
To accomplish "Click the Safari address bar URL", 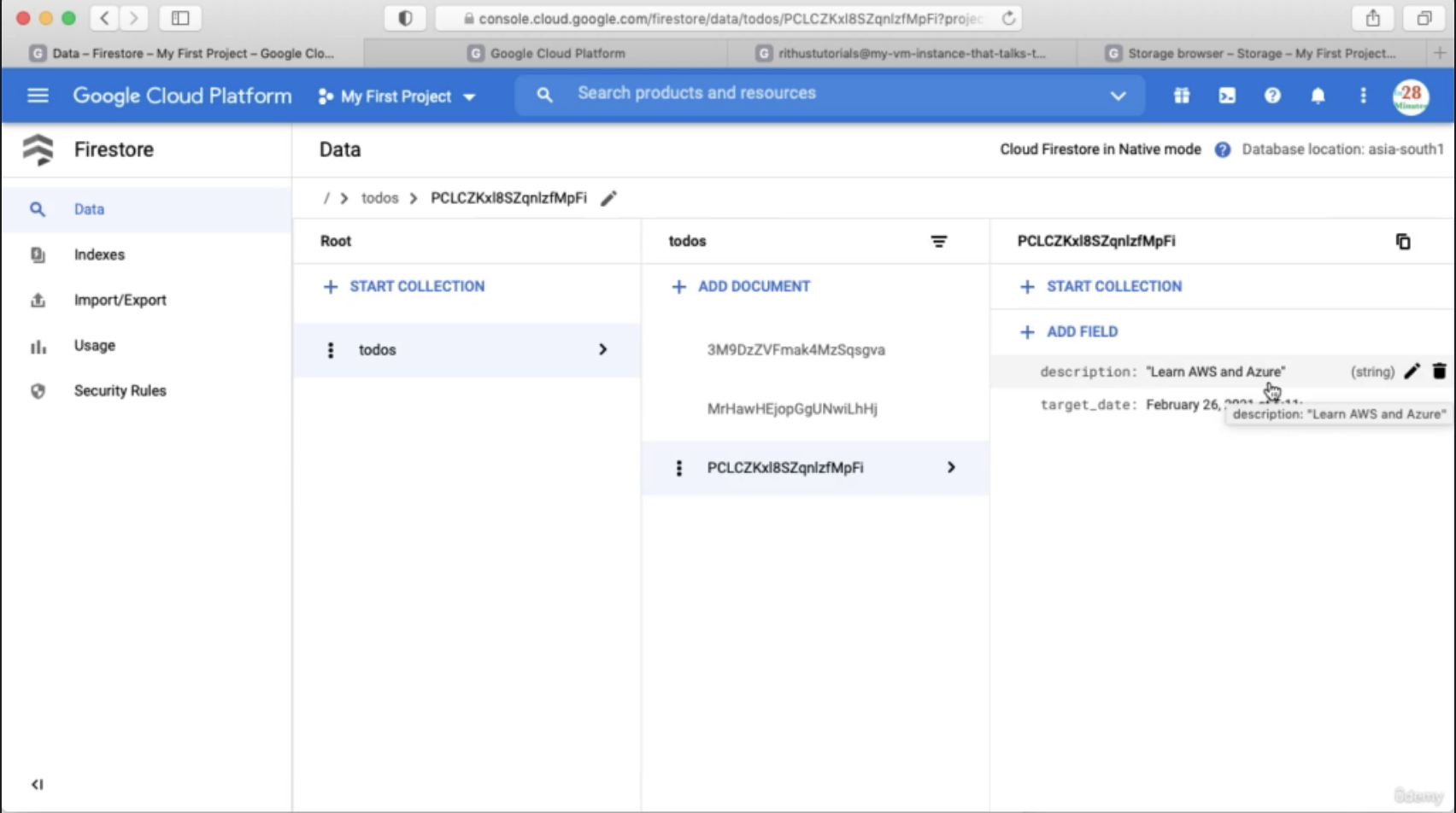I will coord(730,18).
